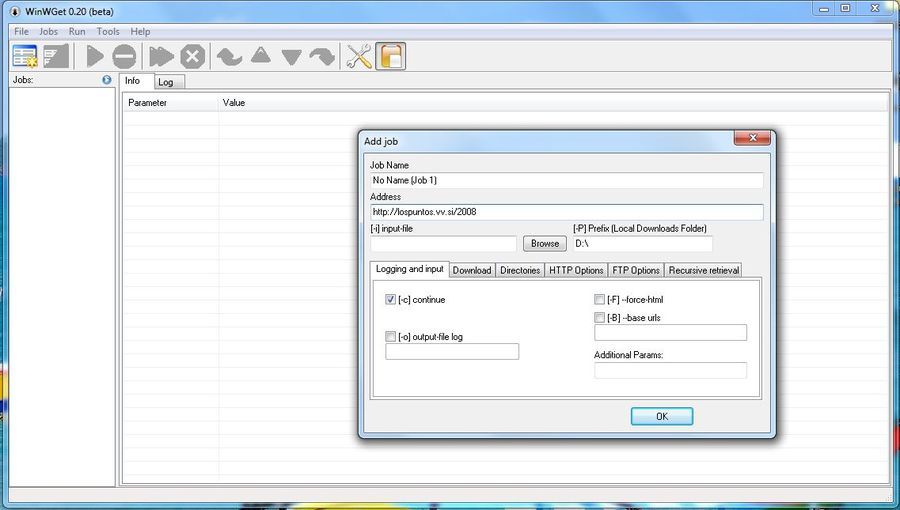Image resolution: width=900 pixels, height=510 pixels.
Task: Click the Browse button for input-file
Action: pyautogui.click(x=545, y=244)
